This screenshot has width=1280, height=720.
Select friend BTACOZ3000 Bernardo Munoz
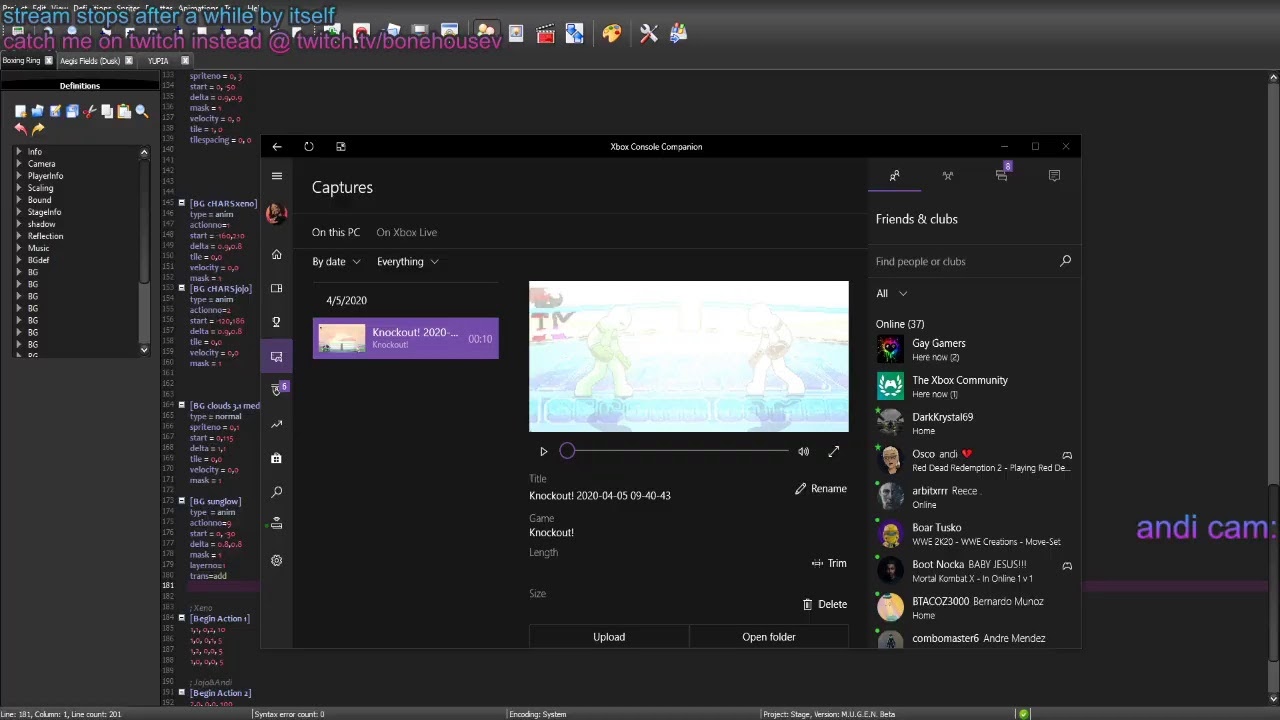pyautogui.click(x=974, y=608)
